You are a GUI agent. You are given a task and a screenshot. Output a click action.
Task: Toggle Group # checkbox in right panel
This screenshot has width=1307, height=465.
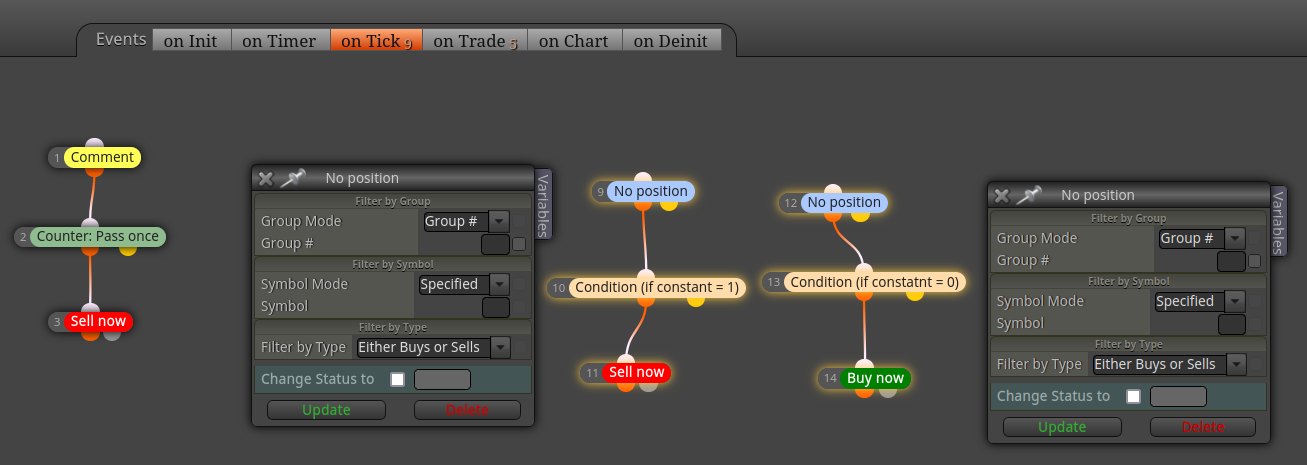[1255, 260]
